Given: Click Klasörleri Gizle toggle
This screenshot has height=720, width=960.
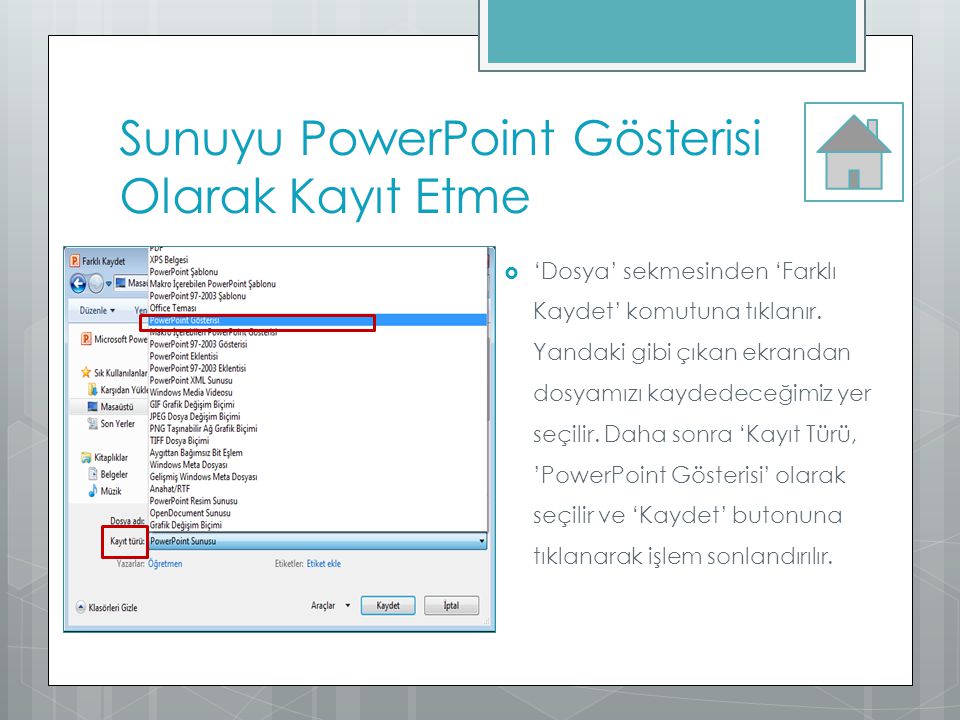Looking at the screenshot, I should pyautogui.click(x=107, y=607).
